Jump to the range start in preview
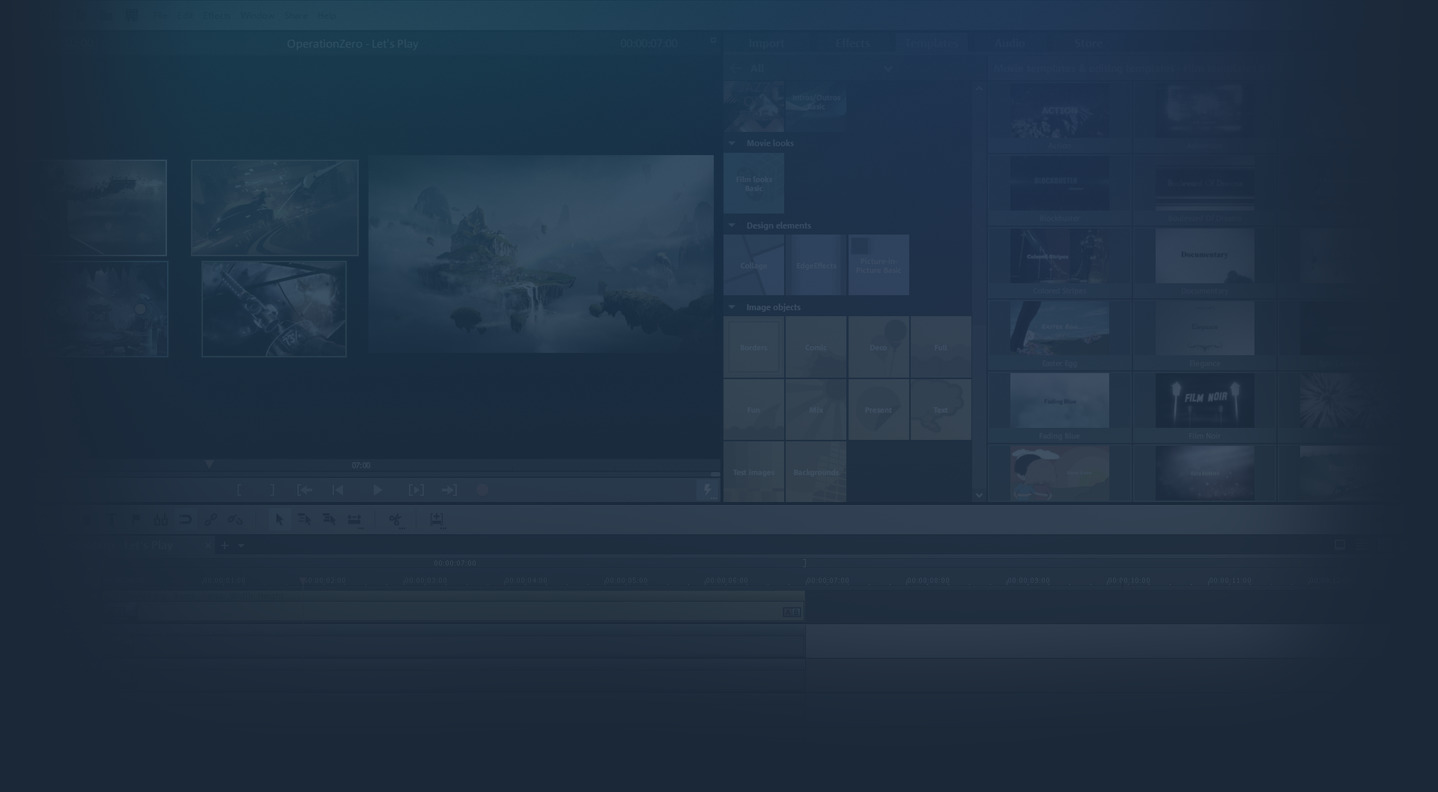This screenshot has height=792, width=1438. coord(305,490)
